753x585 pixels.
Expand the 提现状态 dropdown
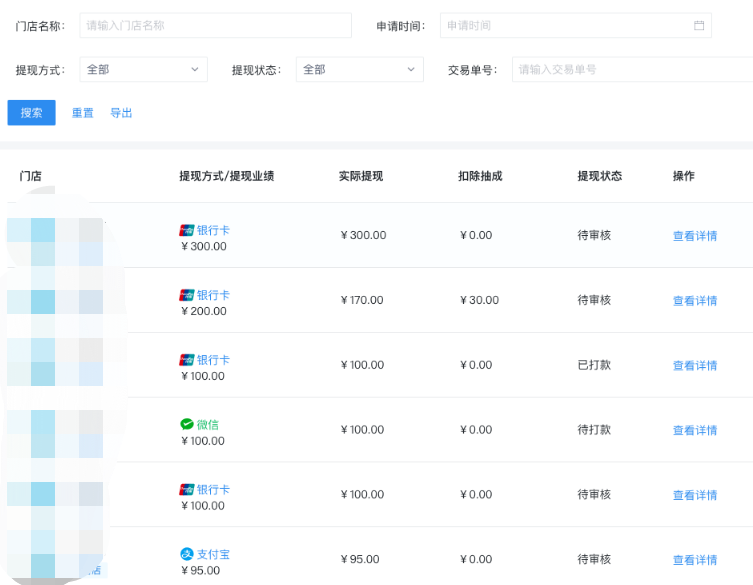click(359, 70)
